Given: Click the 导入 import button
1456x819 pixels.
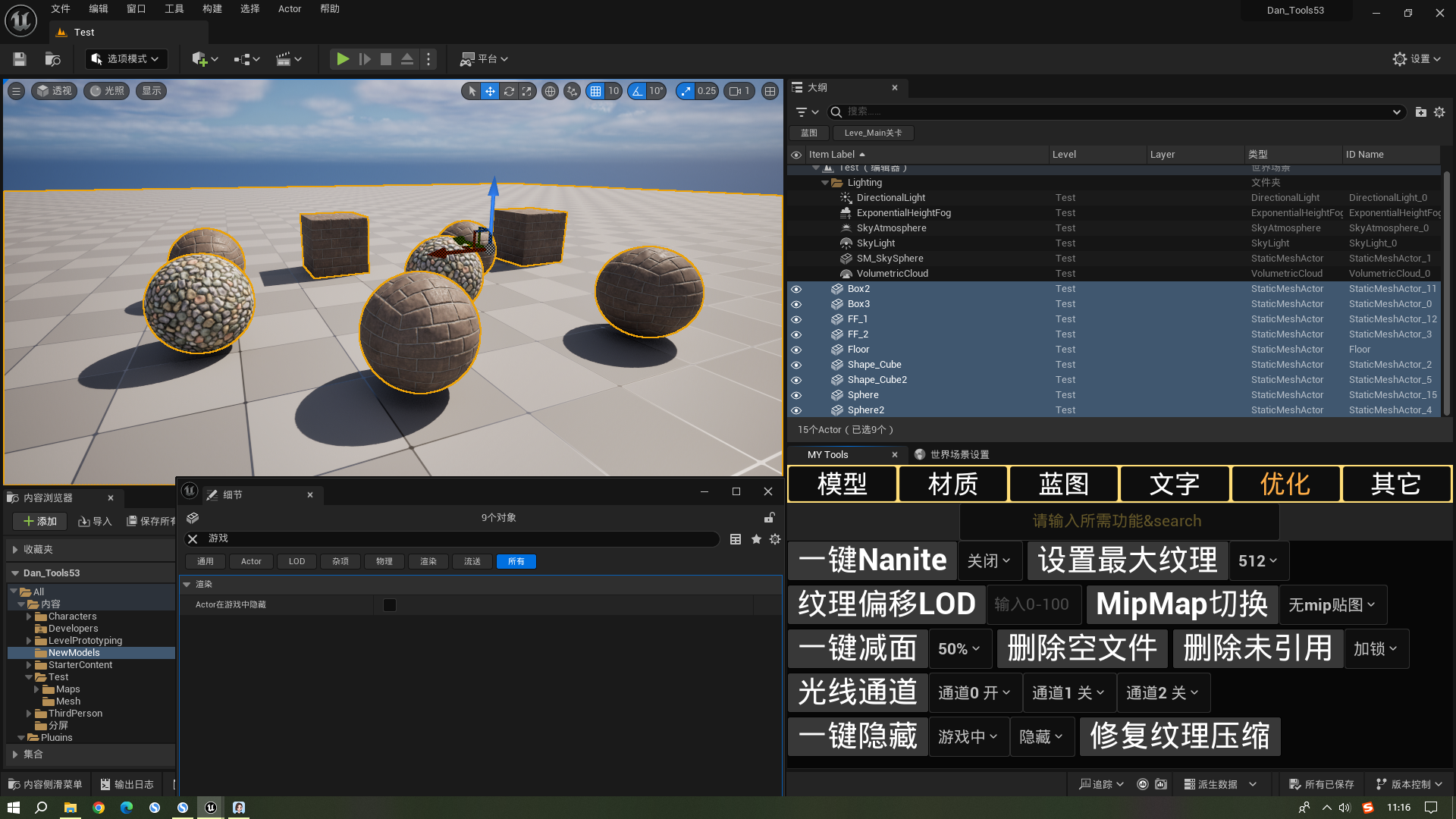Looking at the screenshot, I should point(95,522).
